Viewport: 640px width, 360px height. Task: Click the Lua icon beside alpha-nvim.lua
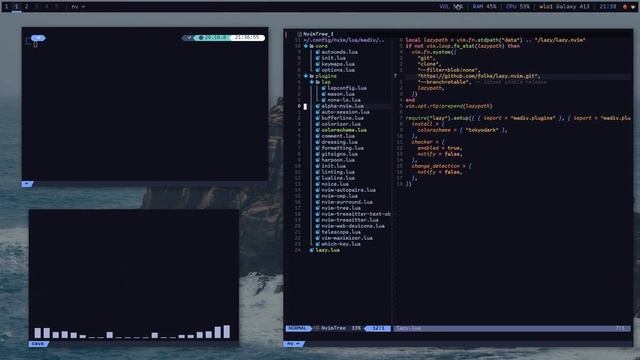coord(318,106)
